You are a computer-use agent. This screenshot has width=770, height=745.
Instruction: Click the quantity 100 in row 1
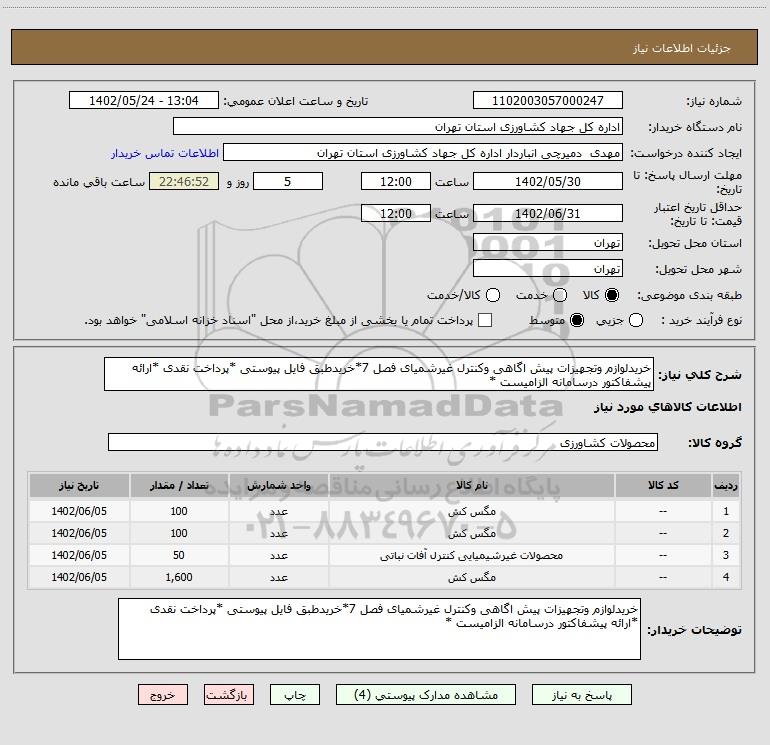[x=179, y=511]
